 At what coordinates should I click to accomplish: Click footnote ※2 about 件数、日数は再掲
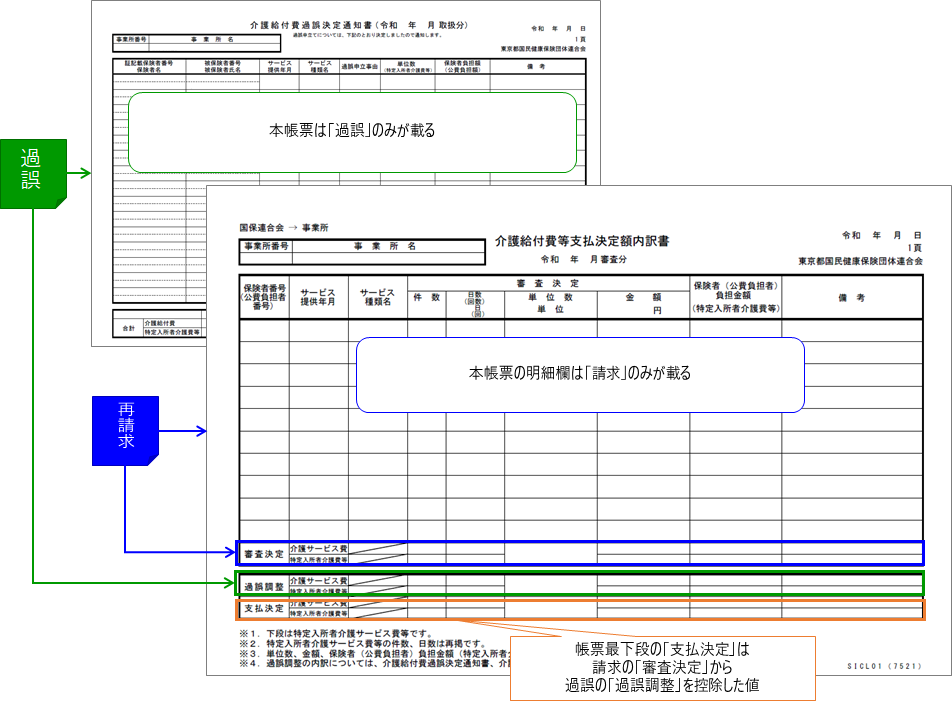click(363, 644)
